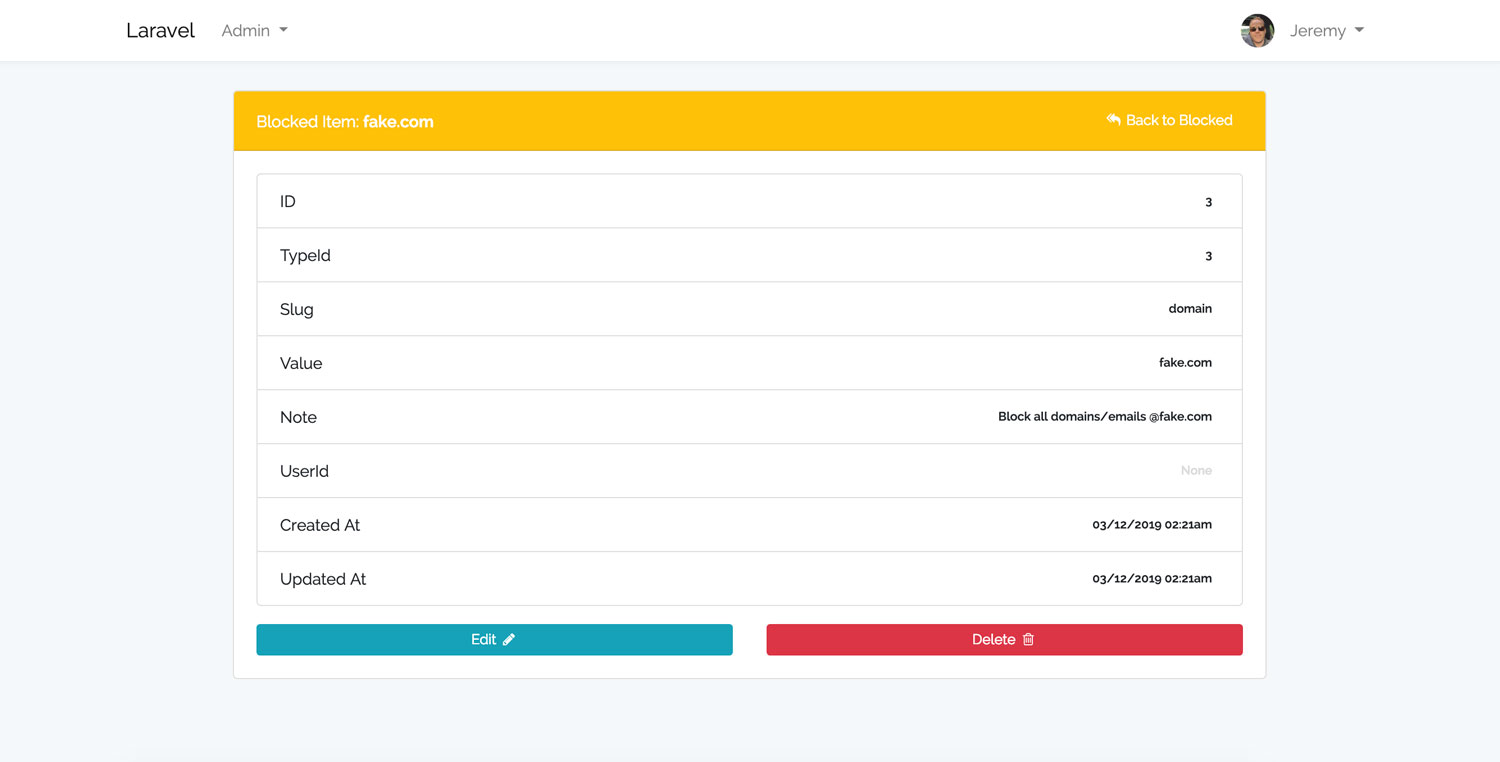Click the Note row label
Viewport: 1500px width, 762px height.
pyautogui.click(x=298, y=417)
